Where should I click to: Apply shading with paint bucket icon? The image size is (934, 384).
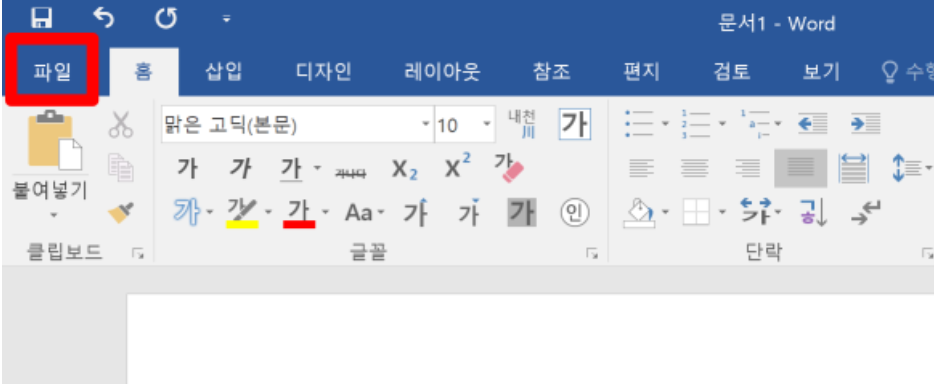click(x=640, y=213)
